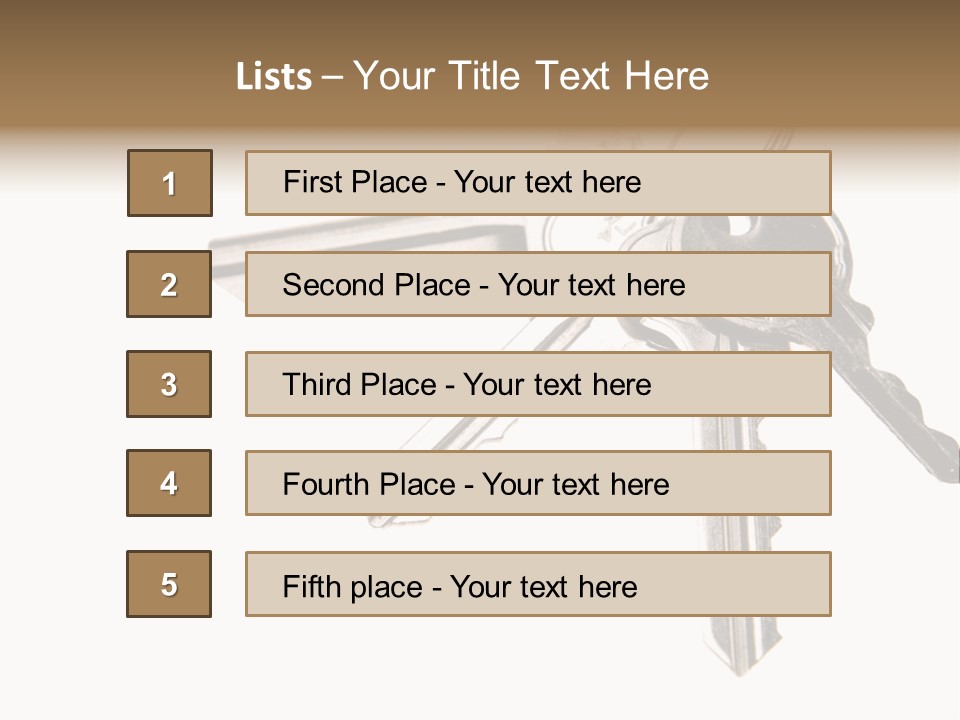Screen dimensions: 960x720
Task: Select the Fifth place text bar
Action: (x=538, y=584)
